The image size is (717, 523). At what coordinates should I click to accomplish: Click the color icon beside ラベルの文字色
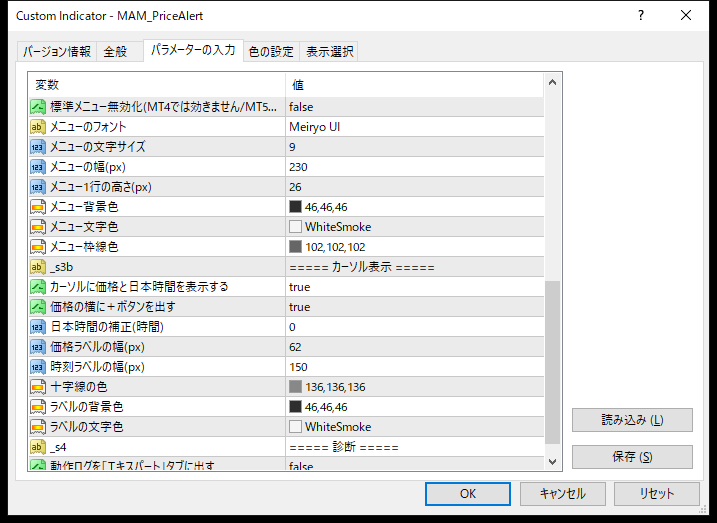[38, 427]
